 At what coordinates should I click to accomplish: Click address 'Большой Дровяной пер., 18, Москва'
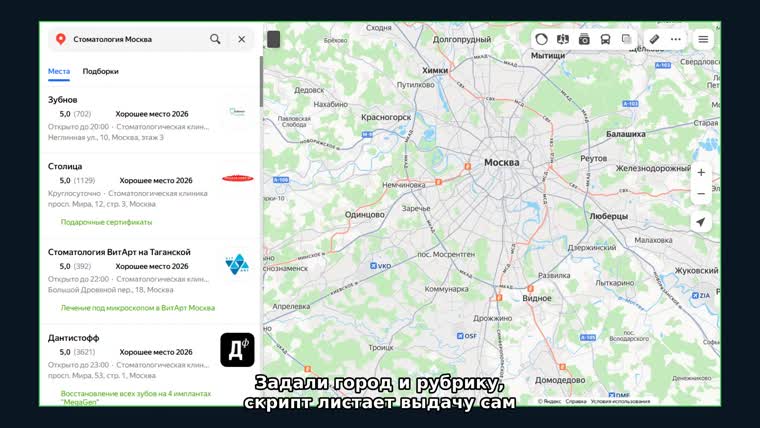pos(111,290)
